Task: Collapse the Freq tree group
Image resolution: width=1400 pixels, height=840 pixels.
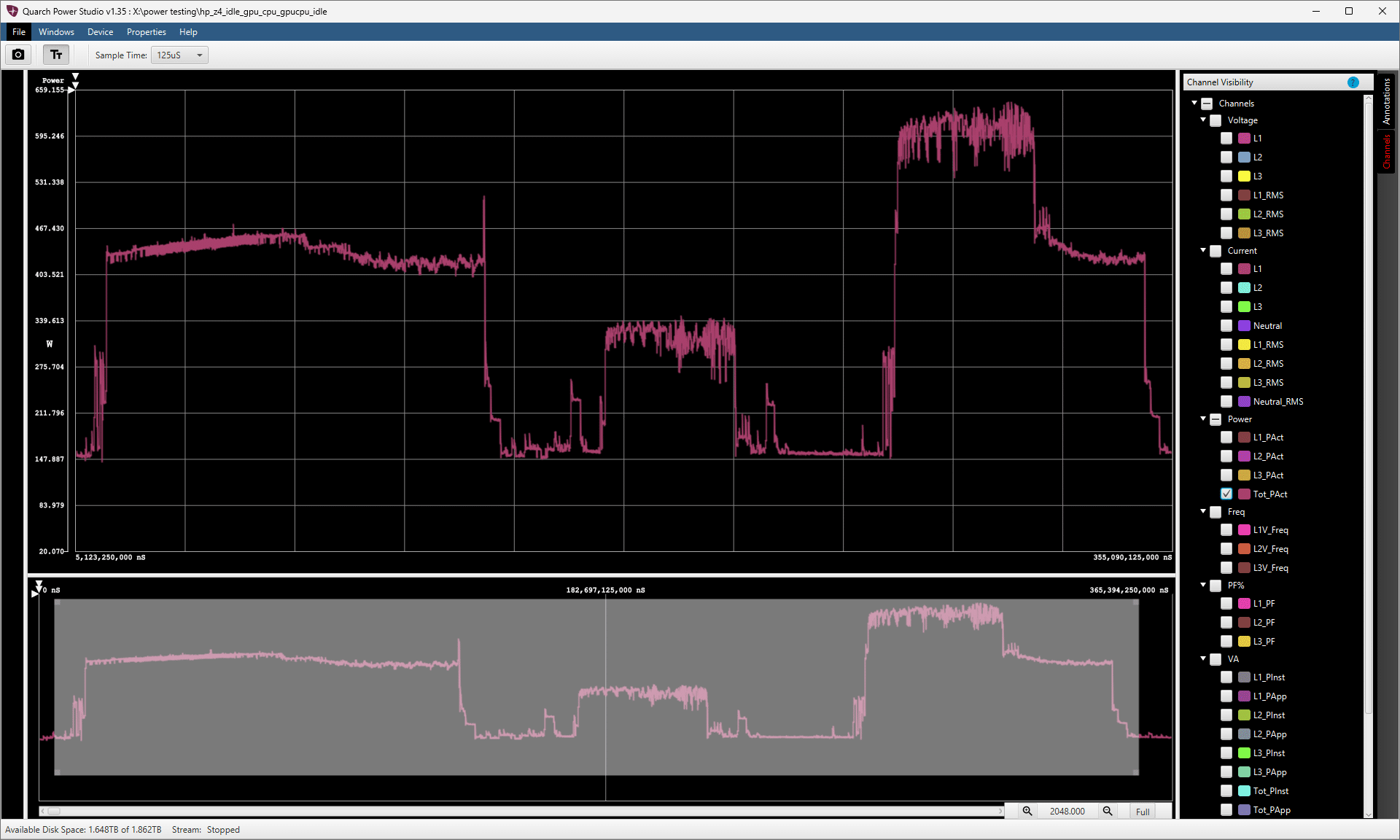Action: (1203, 511)
